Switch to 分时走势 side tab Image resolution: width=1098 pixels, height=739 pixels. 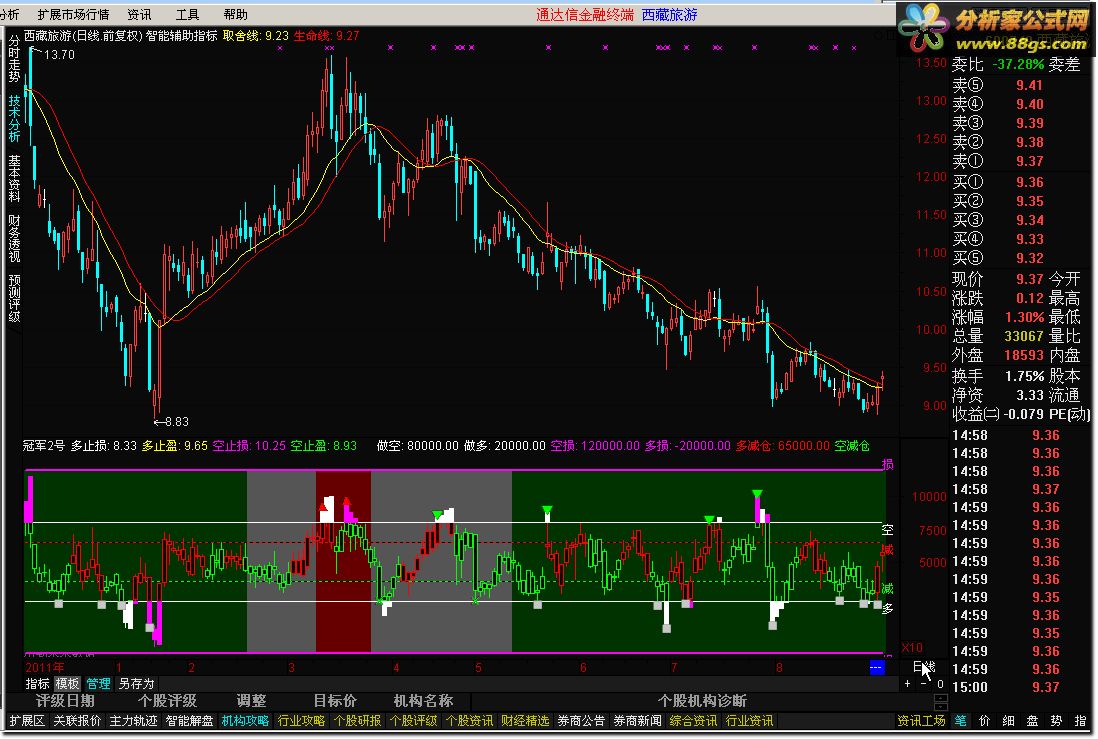click(x=14, y=60)
